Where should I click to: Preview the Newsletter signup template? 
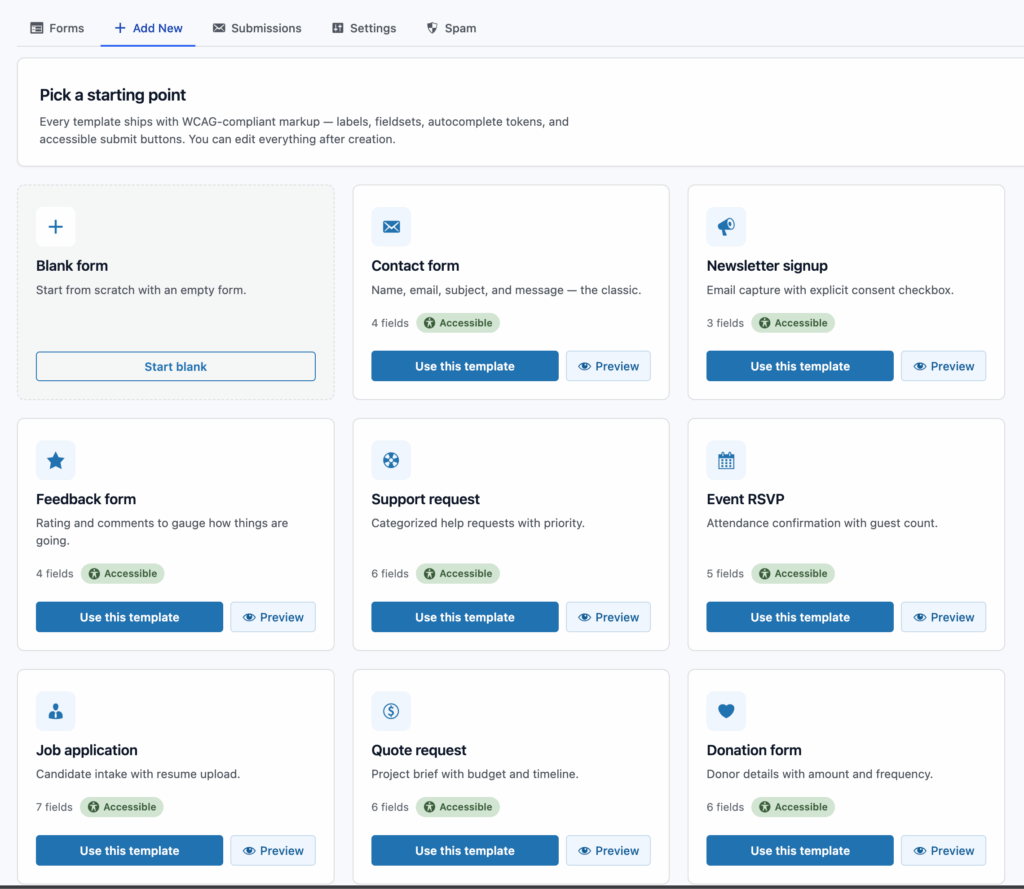944,366
